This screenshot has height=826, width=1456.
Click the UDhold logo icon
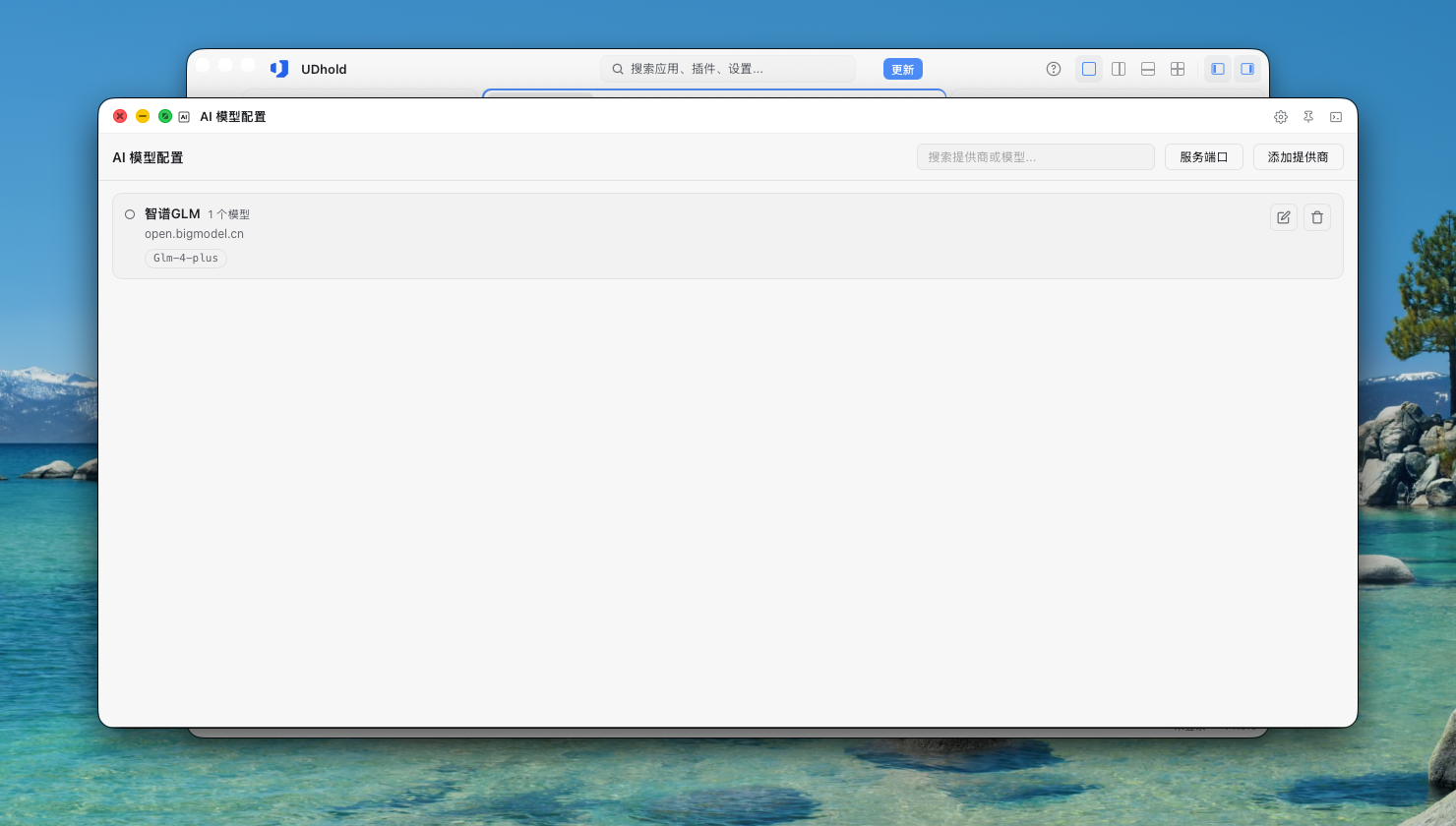pos(279,69)
